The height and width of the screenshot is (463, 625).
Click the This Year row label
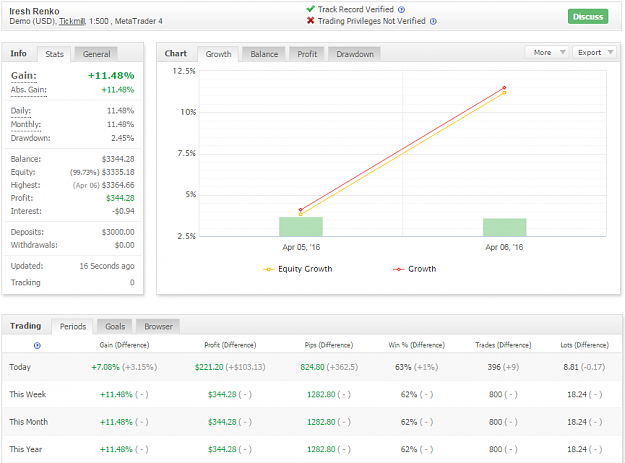coord(26,449)
